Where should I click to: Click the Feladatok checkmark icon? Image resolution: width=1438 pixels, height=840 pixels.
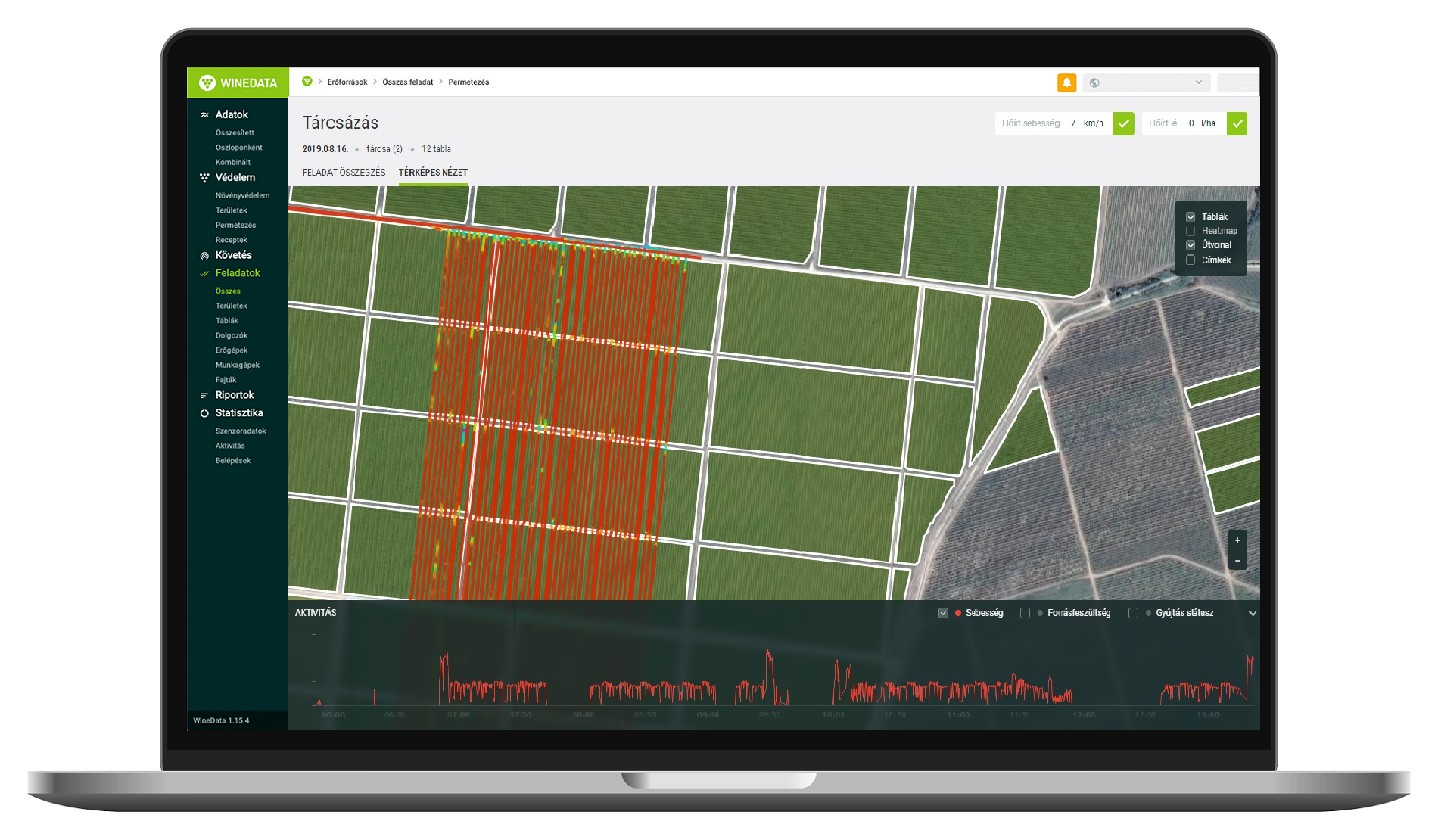click(204, 273)
